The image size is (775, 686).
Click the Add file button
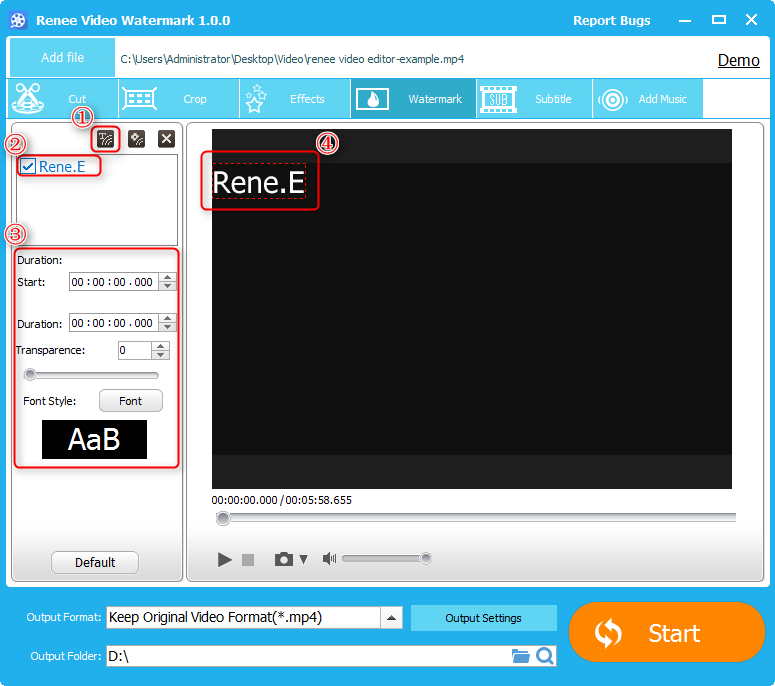tap(62, 57)
